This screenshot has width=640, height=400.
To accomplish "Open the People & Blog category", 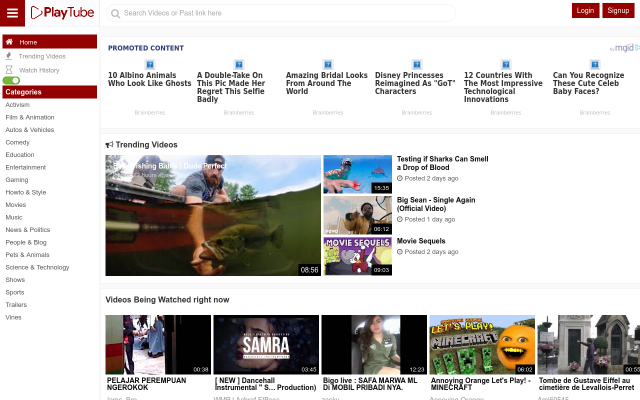I will tap(26, 242).
